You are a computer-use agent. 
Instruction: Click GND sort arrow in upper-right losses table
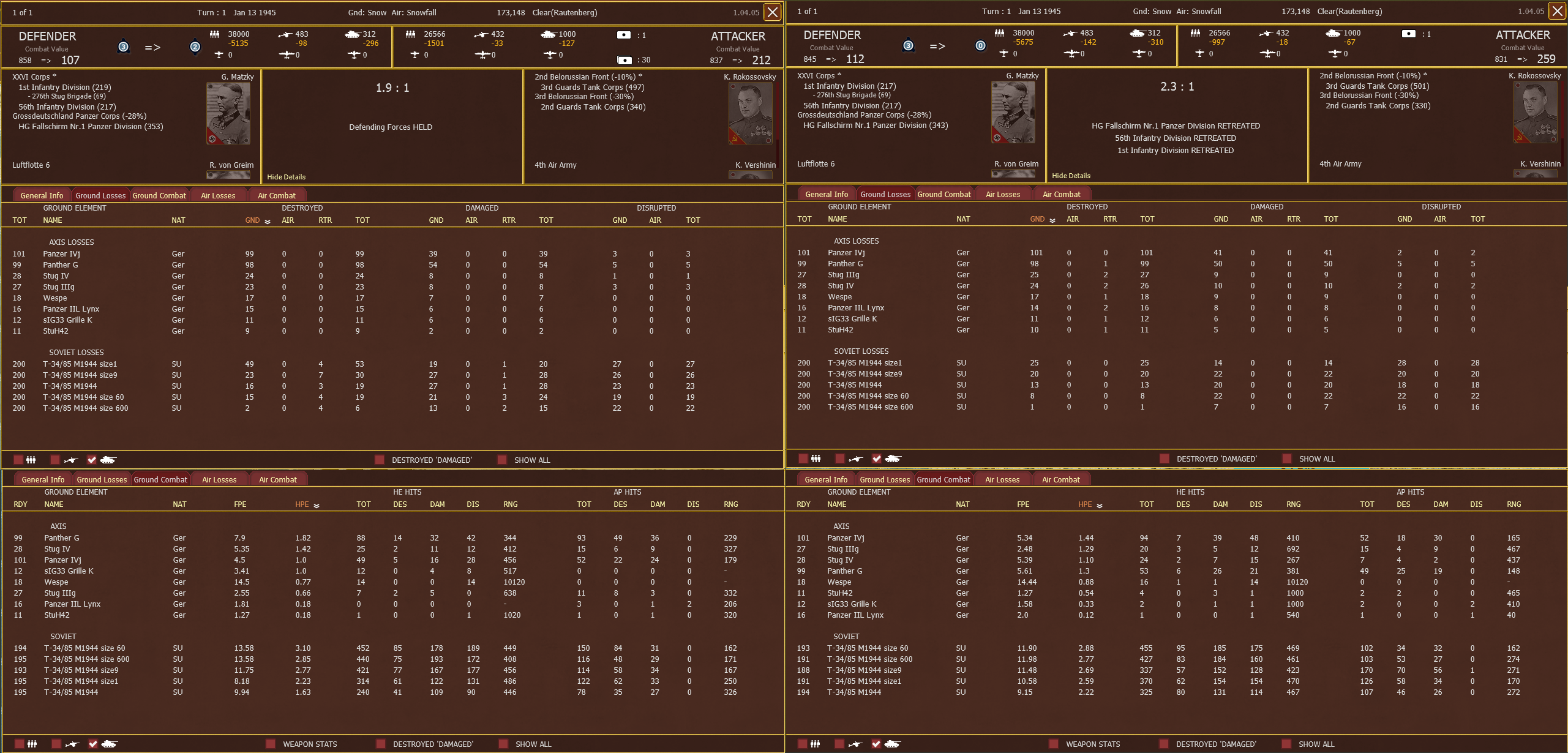coord(1052,220)
